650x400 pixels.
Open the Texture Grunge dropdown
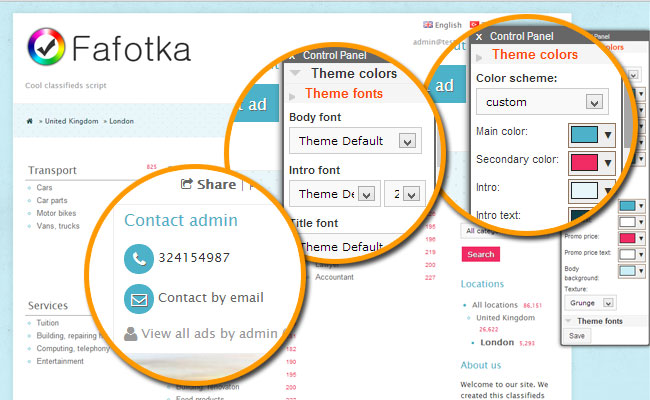[x=590, y=303]
